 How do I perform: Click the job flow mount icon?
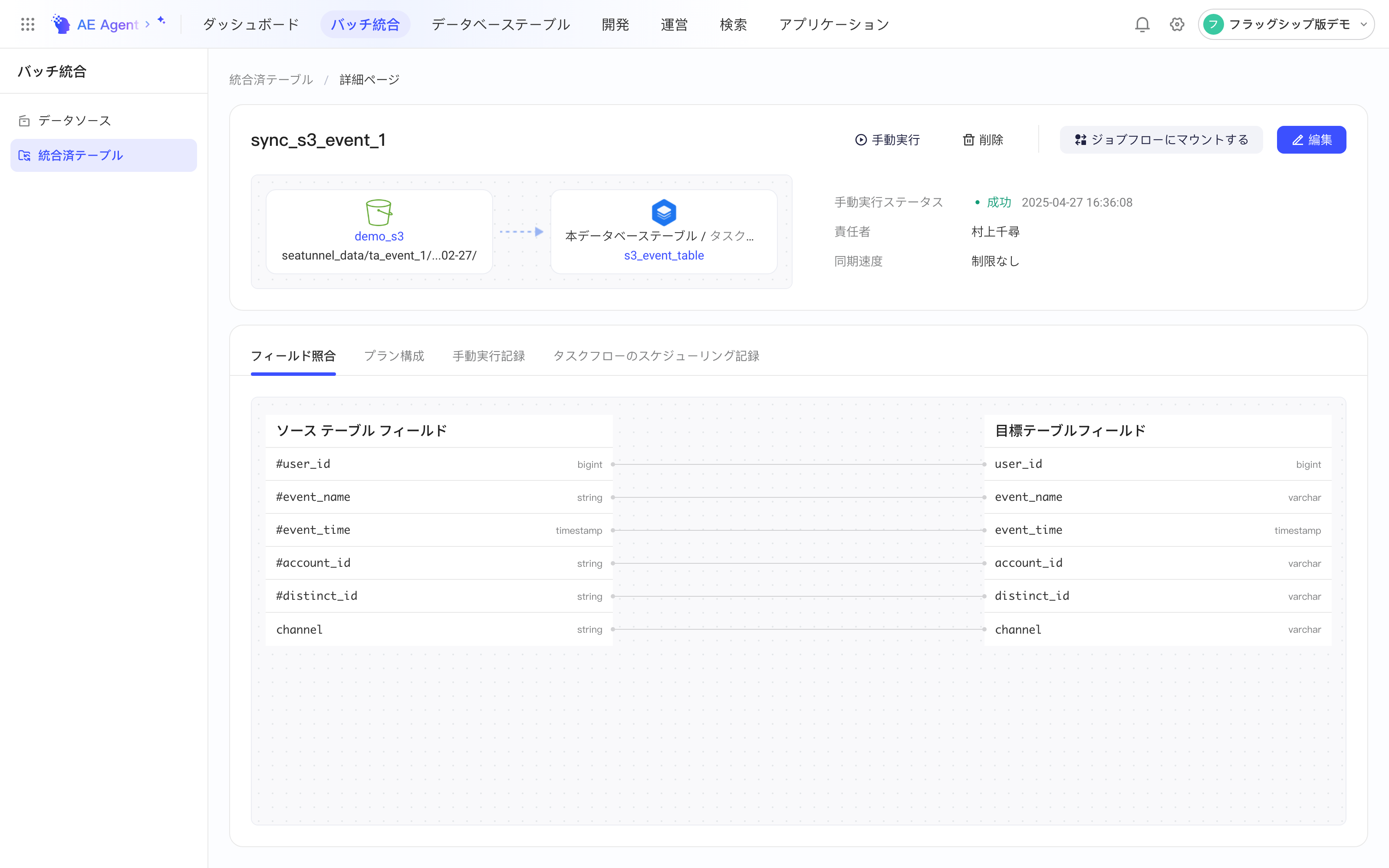pyautogui.click(x=1081, y=139)
